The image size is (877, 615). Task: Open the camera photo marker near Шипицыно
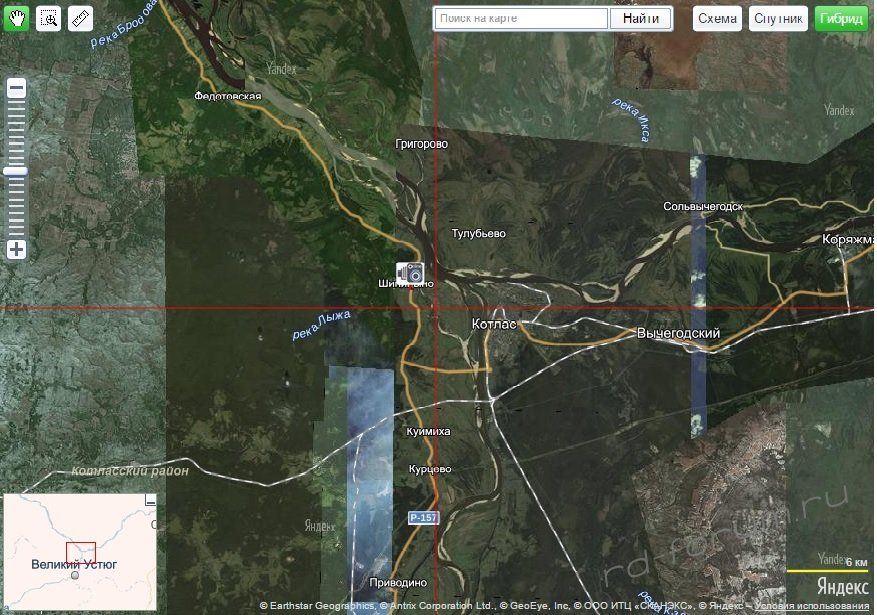pos(410,271)
